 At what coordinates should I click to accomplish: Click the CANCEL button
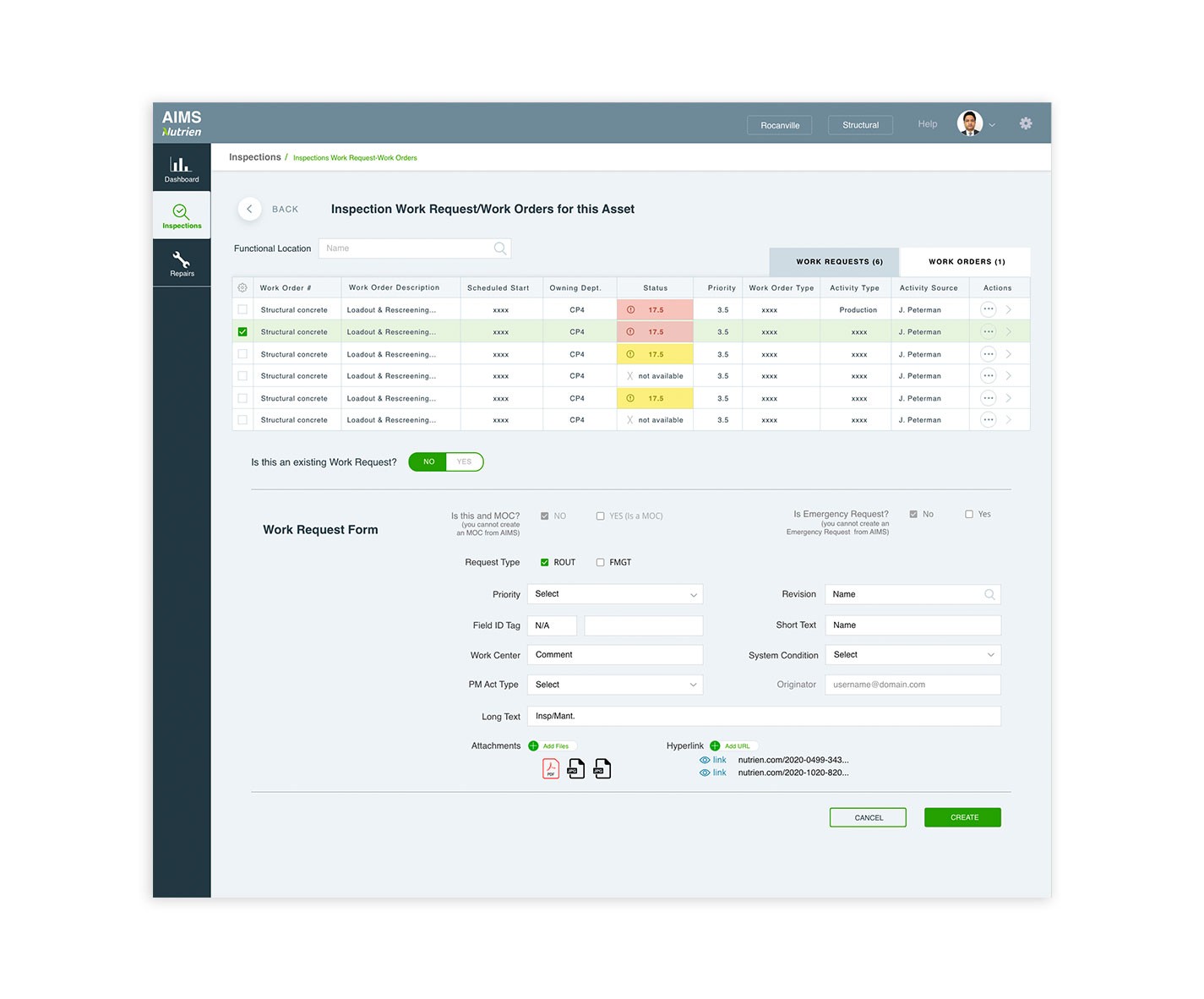(x=868, y=817)
